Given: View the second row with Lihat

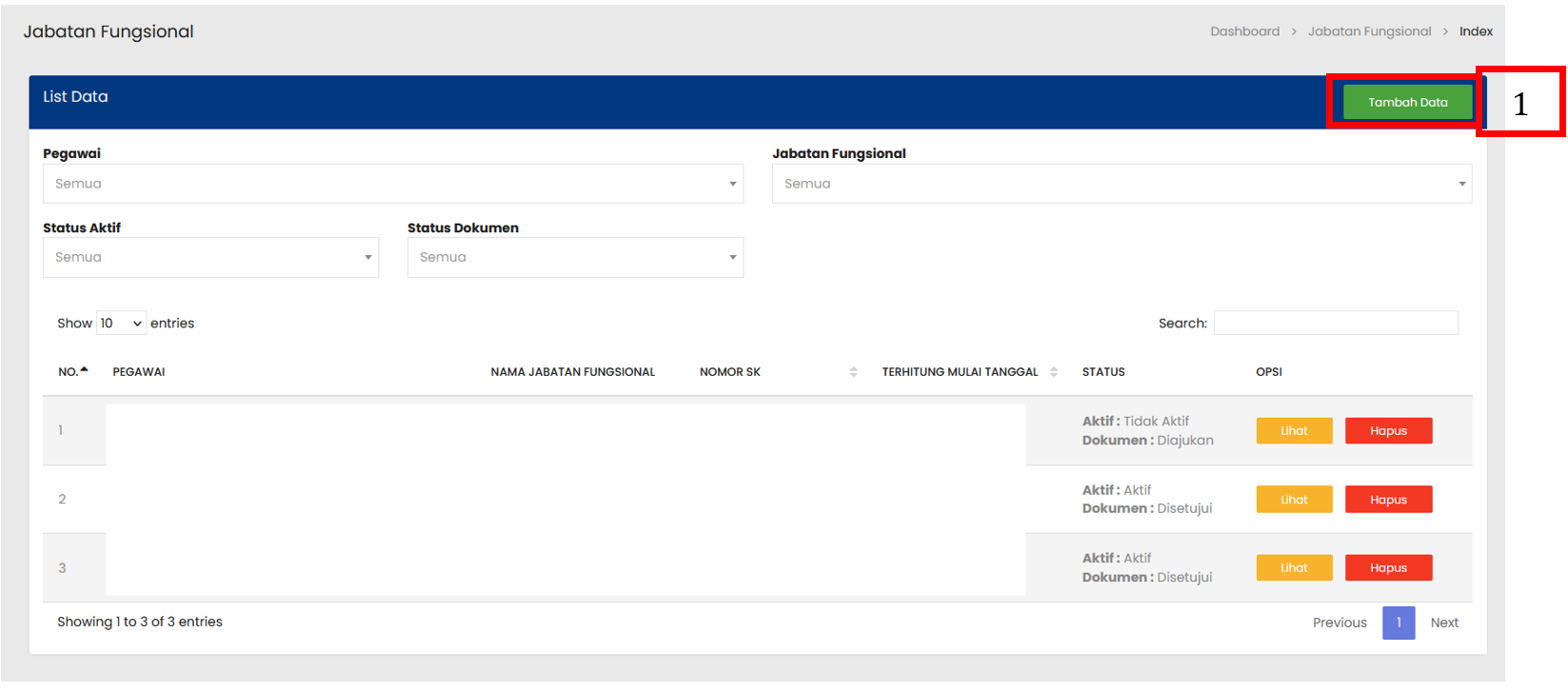Looking at the screenshot, I should 1293,500.
